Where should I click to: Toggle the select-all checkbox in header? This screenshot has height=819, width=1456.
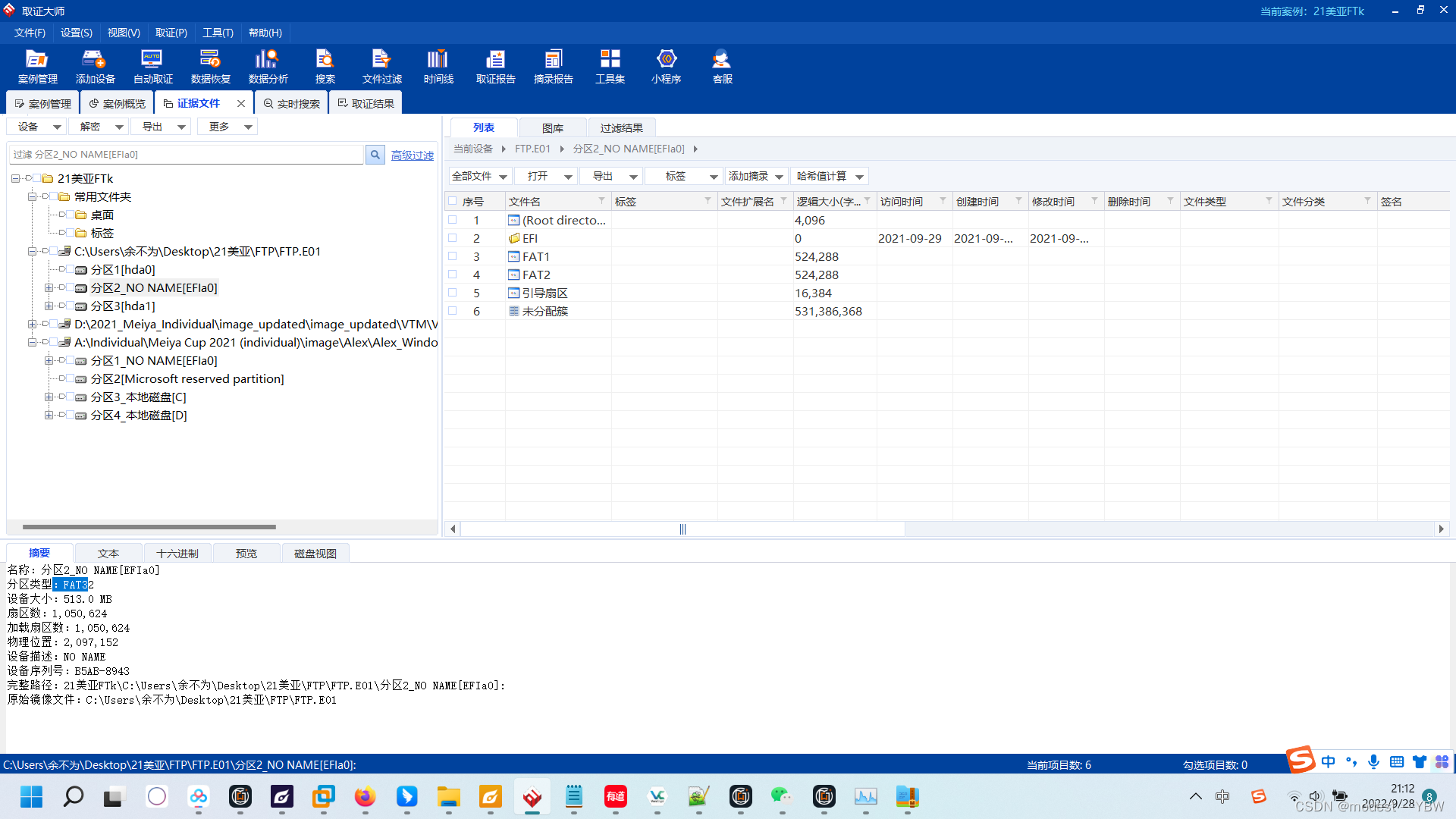453,201
